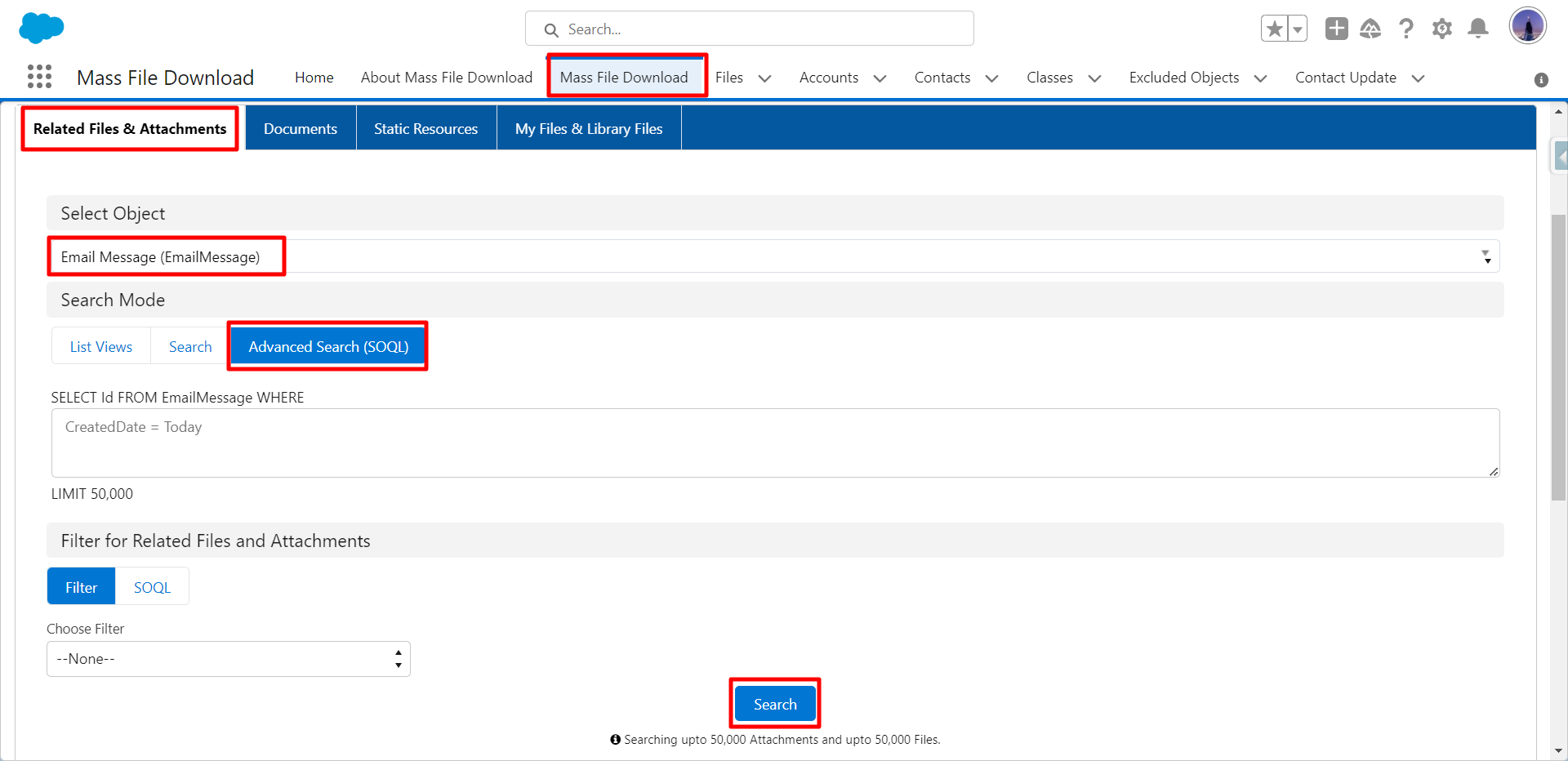Choose Advanced Search (SOQL) mode

click(x=328, y=347)
